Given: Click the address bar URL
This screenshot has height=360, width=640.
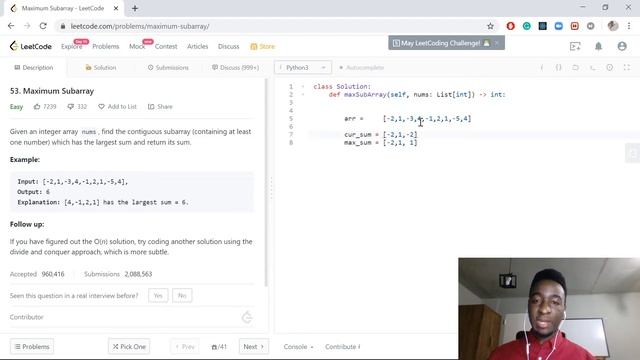Looking at the screenshot, I should [140, 26].
